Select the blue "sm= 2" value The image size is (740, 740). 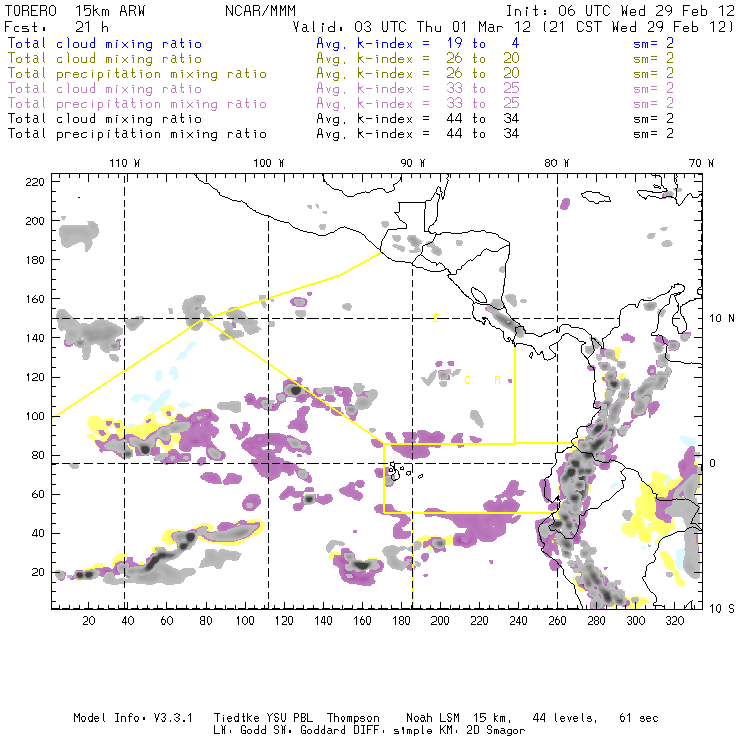click(x=654, y=44)
